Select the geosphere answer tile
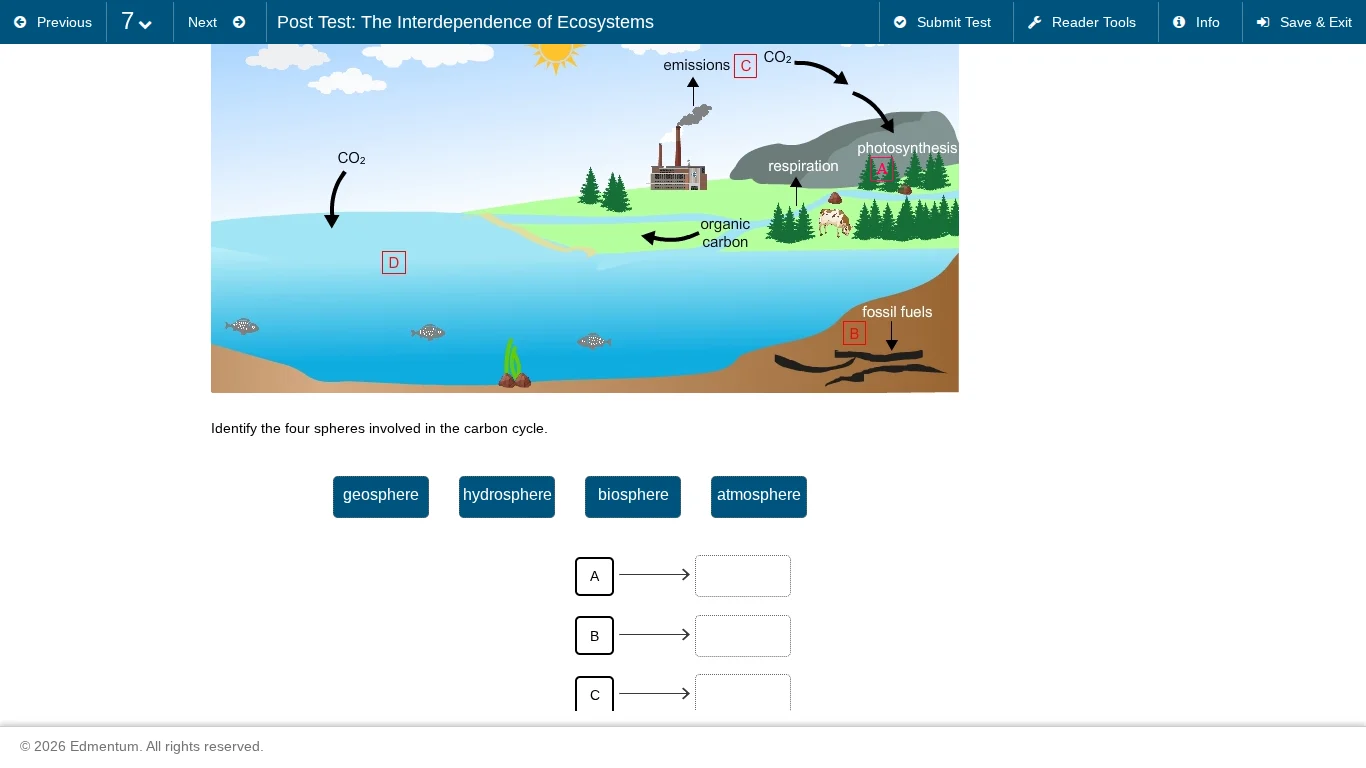Screen dimensions: 1366x768 (x=380, y=496)
